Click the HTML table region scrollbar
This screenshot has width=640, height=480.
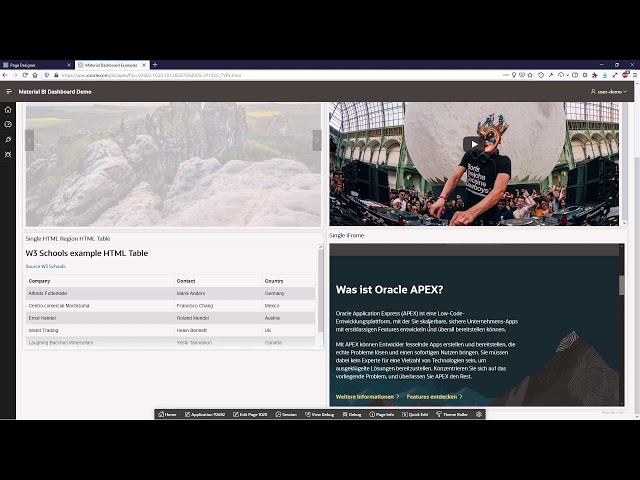click(x=320, y=291)
